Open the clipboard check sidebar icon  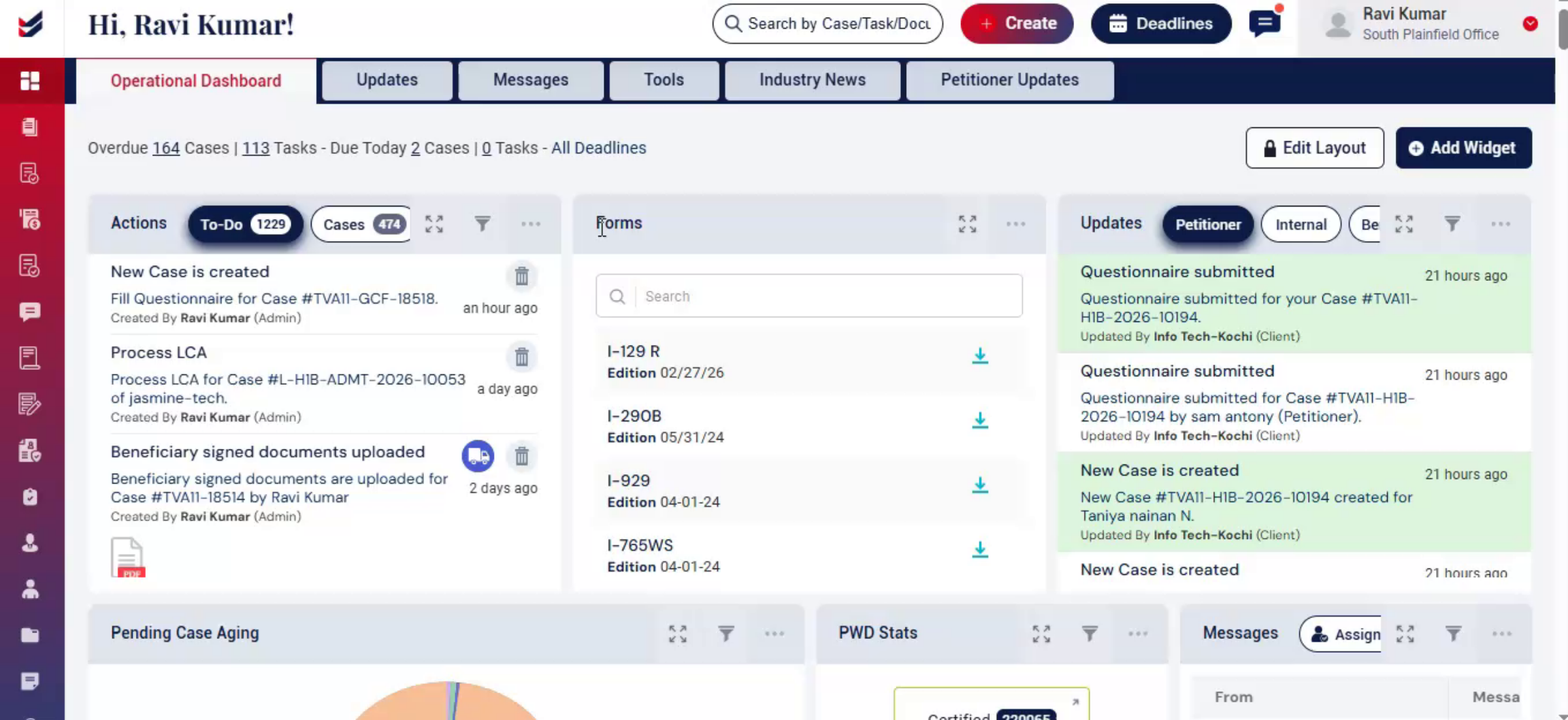[x=30, y=497]
